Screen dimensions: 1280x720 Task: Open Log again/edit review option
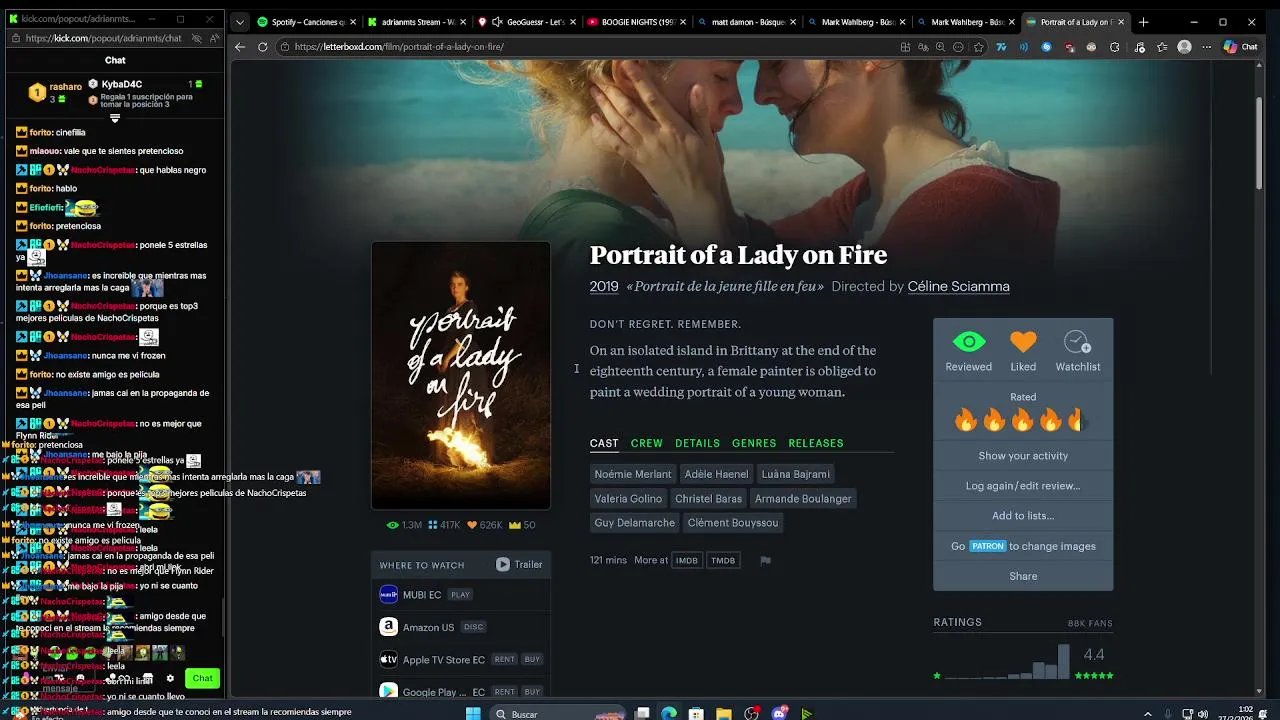(x=1023, y=486)
